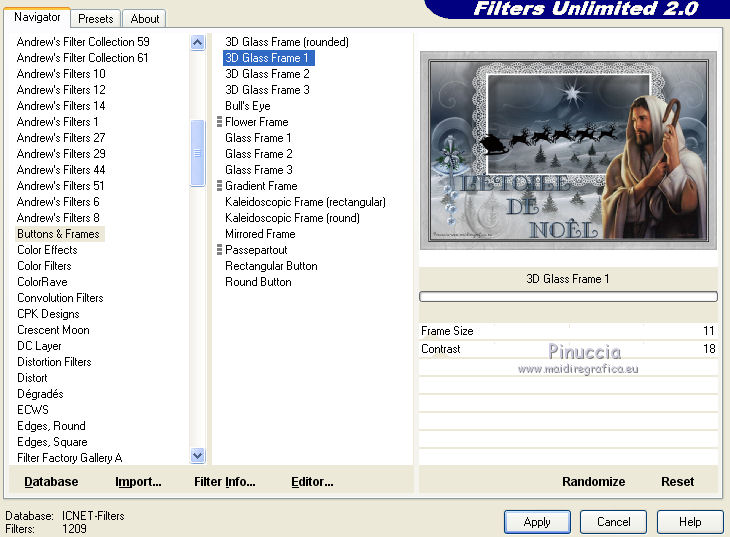Image resolution: width=730 pixels, height=537 pixels.
Task: Select Crescent Moon category
Action: (53, 330)
